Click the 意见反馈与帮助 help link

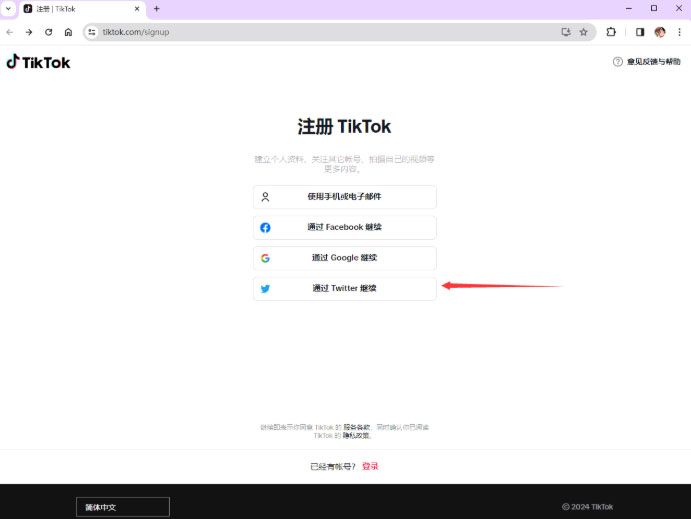coord(654,62)
